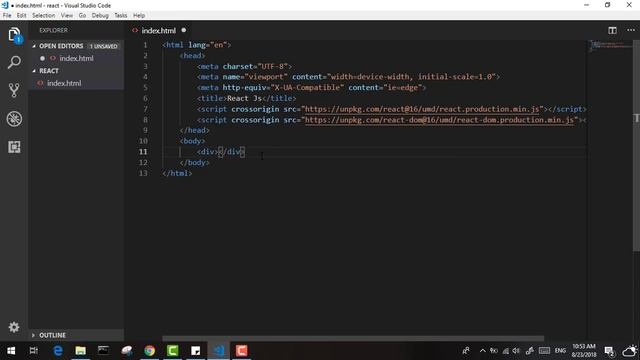Viewport: 640px width, 360px height.
Task: Select the index.html editor tab
Action: click(158, 30)
